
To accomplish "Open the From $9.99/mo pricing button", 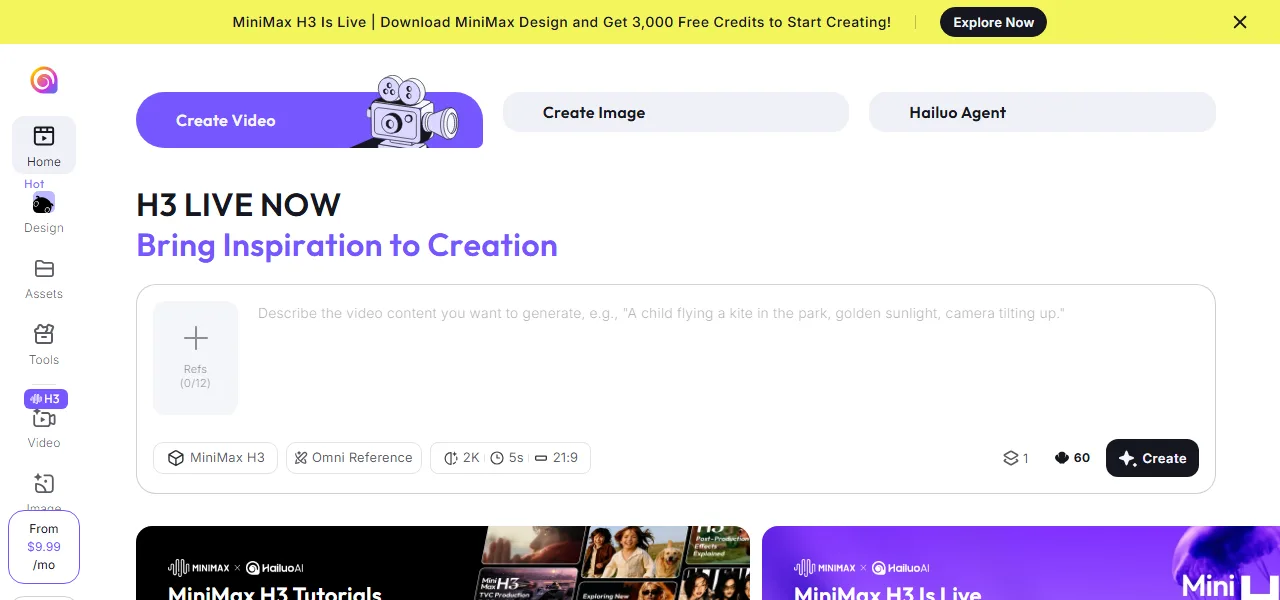I will coord(44,547).
